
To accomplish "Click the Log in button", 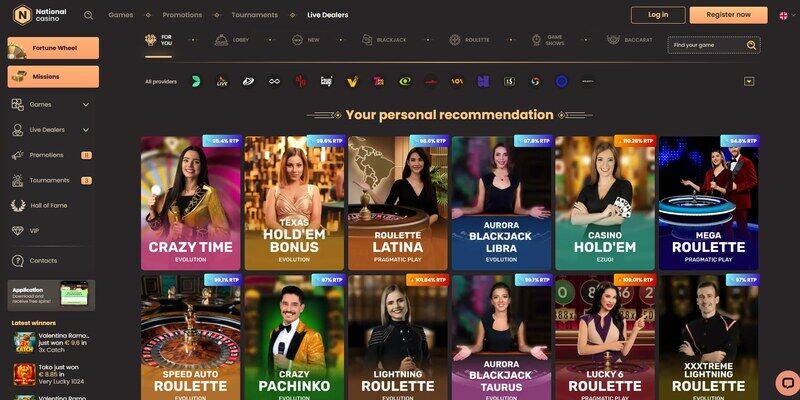I will pos(658,15).
